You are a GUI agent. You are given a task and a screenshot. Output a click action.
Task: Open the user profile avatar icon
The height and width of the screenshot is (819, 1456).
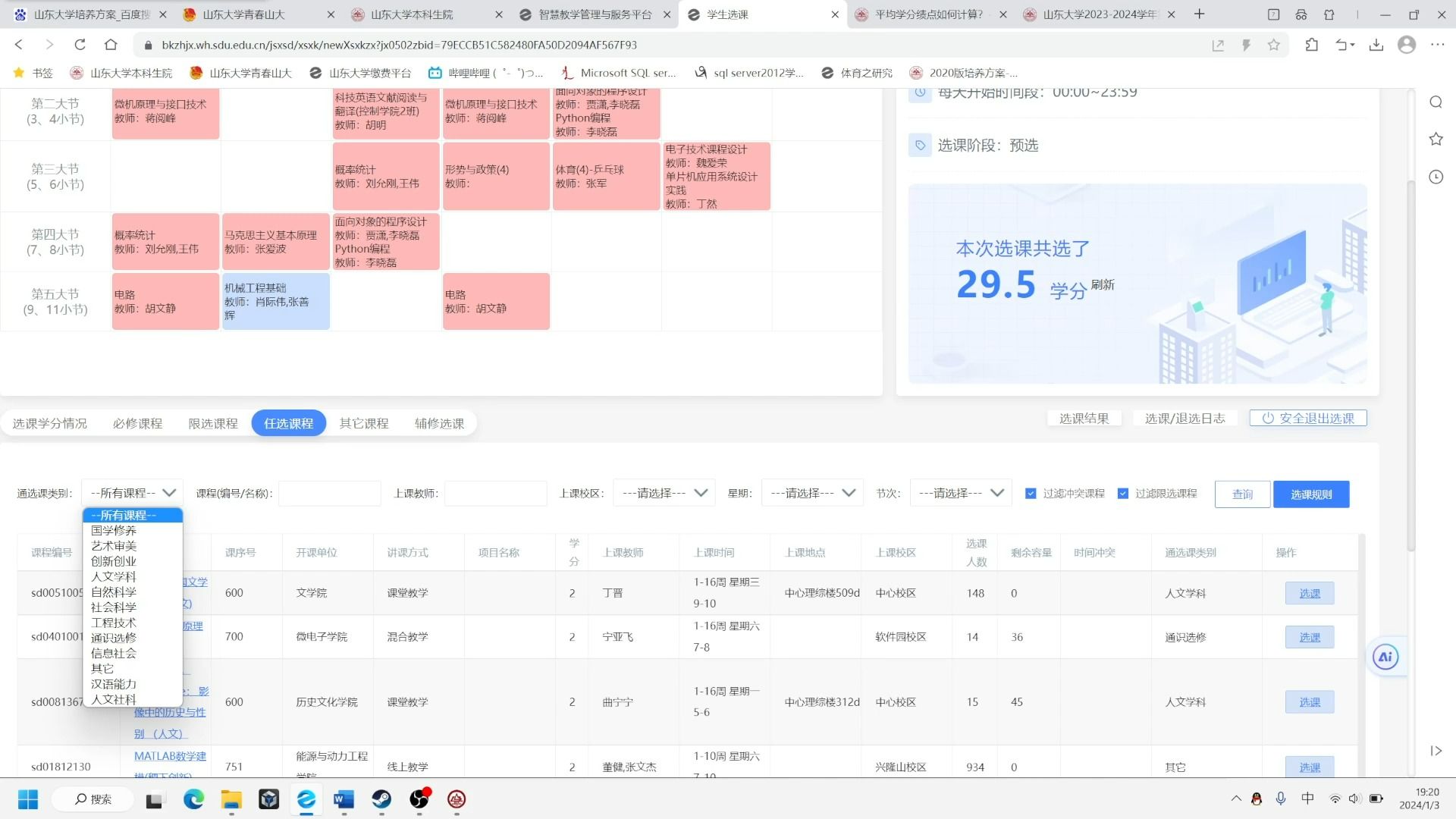(x=1407, y=45)
